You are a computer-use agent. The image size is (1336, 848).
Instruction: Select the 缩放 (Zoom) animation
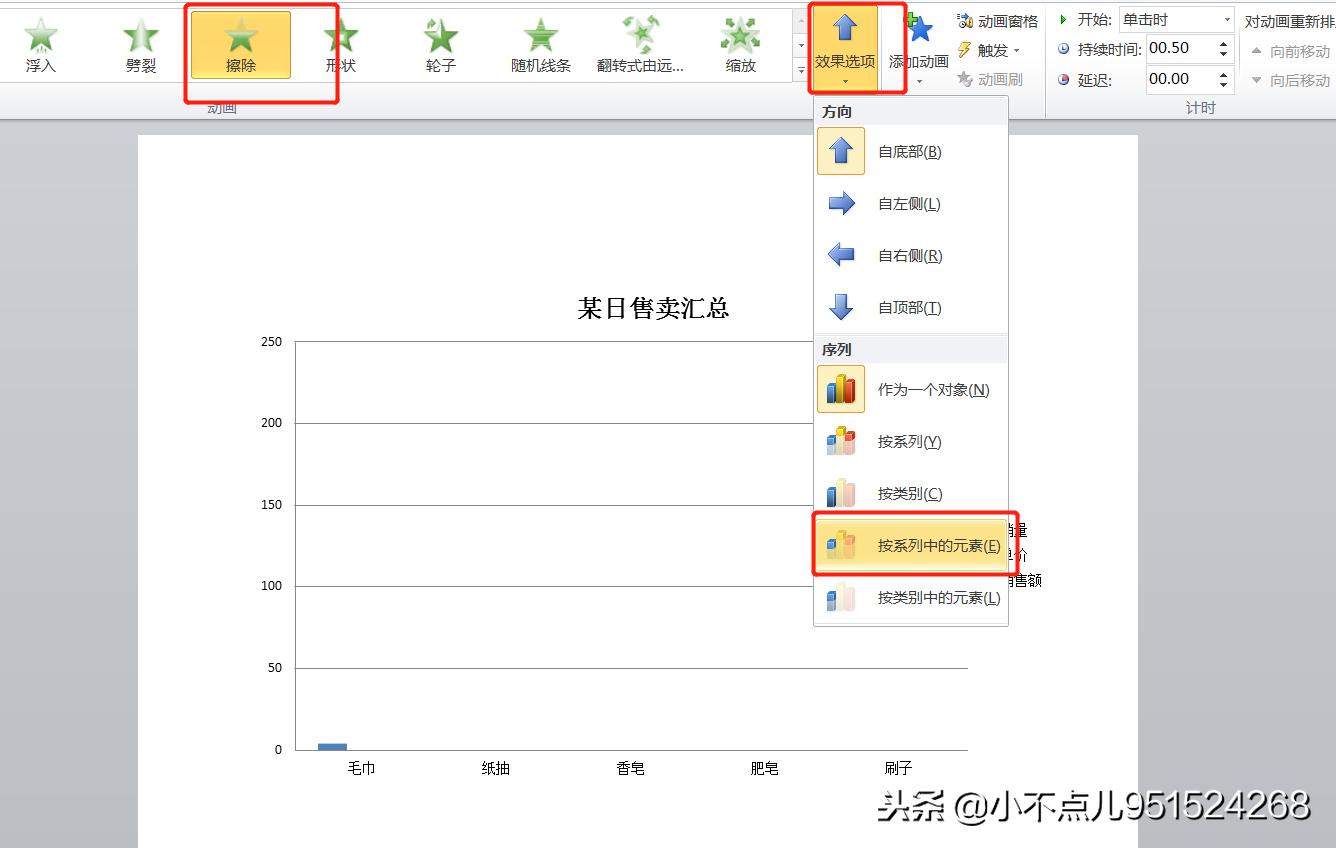click(x=739, y=42)
